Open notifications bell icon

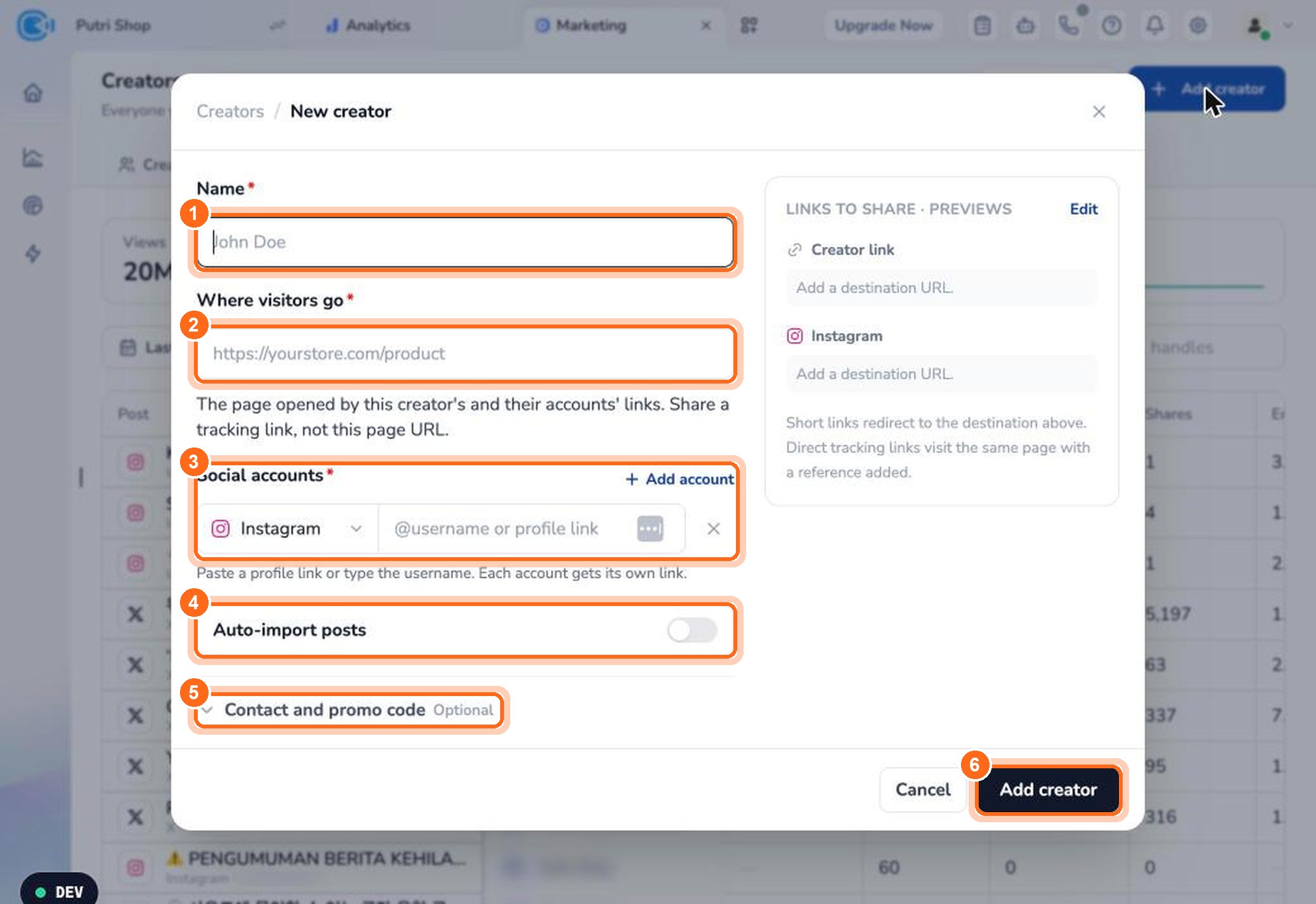tap(1154, 25)
